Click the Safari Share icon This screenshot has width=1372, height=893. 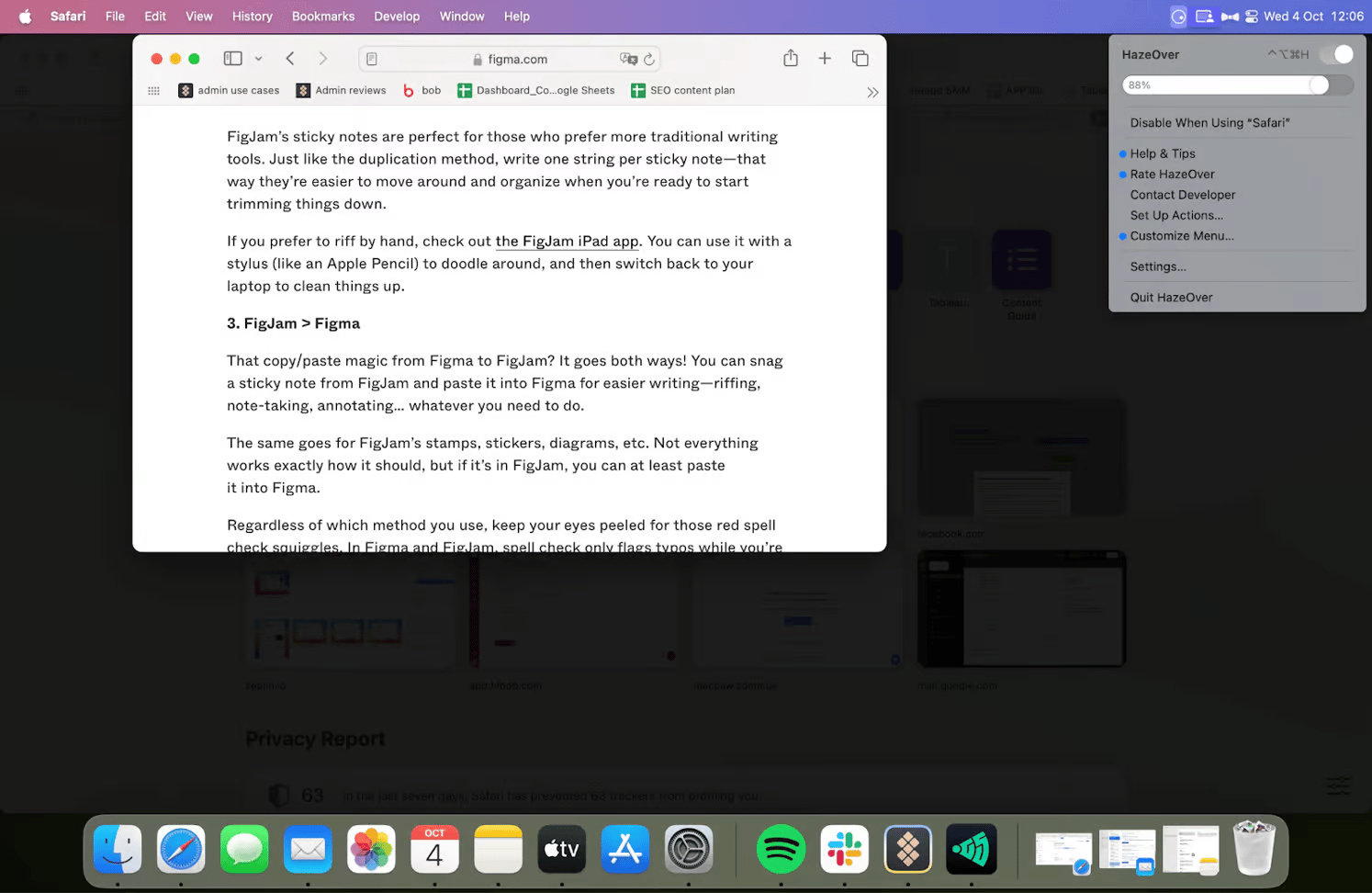(x=790, y=59)
